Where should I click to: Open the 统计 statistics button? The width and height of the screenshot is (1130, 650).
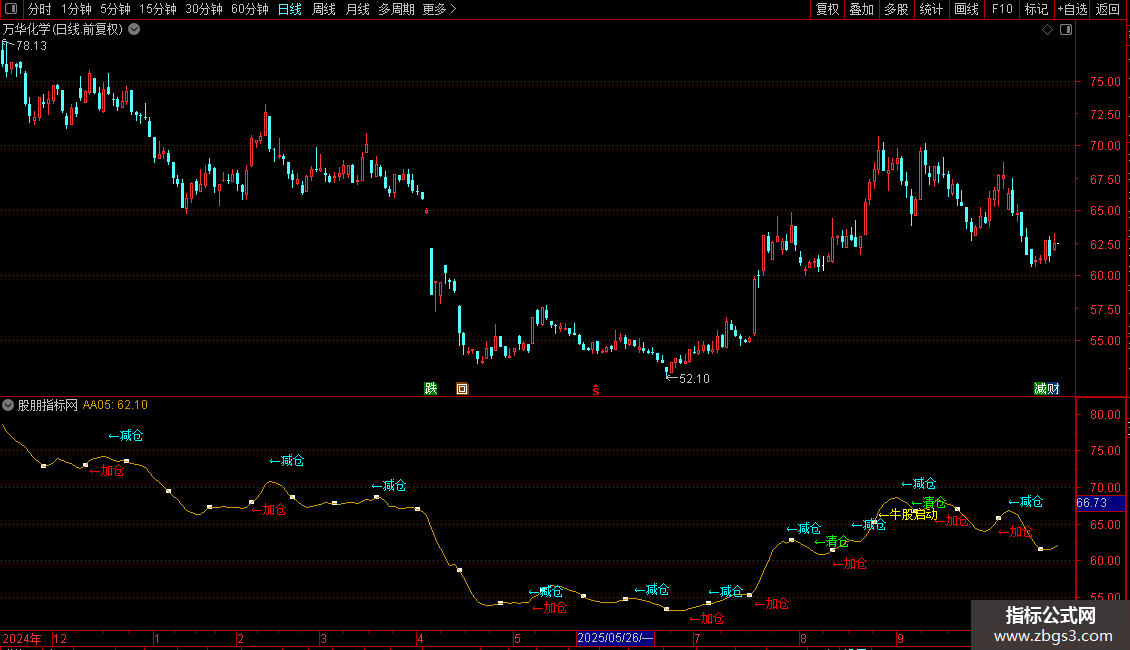click(930, 9)
